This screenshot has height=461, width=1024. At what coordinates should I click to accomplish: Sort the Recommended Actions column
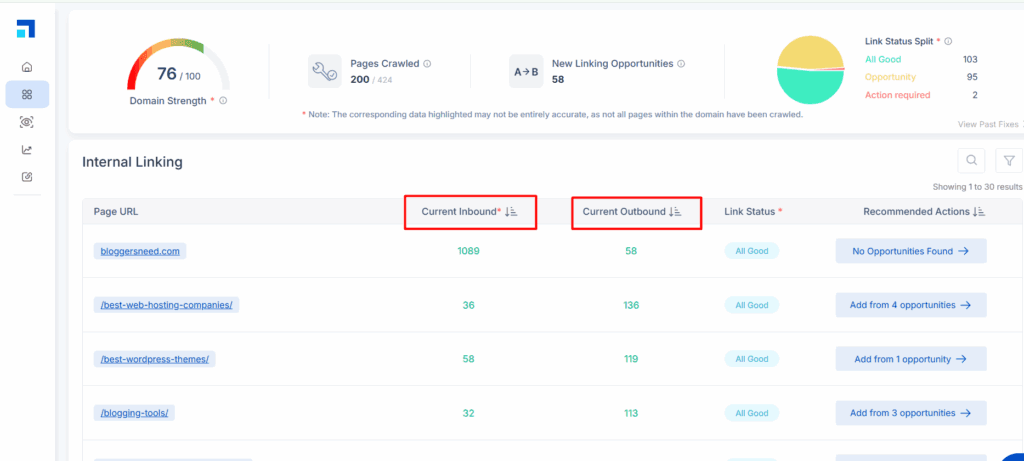click(x=979, y=212)
